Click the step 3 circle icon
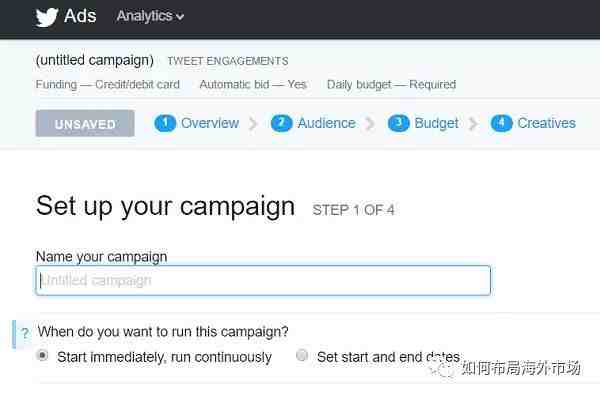Screen dimensions: 600x395 [x=399, y=123]
